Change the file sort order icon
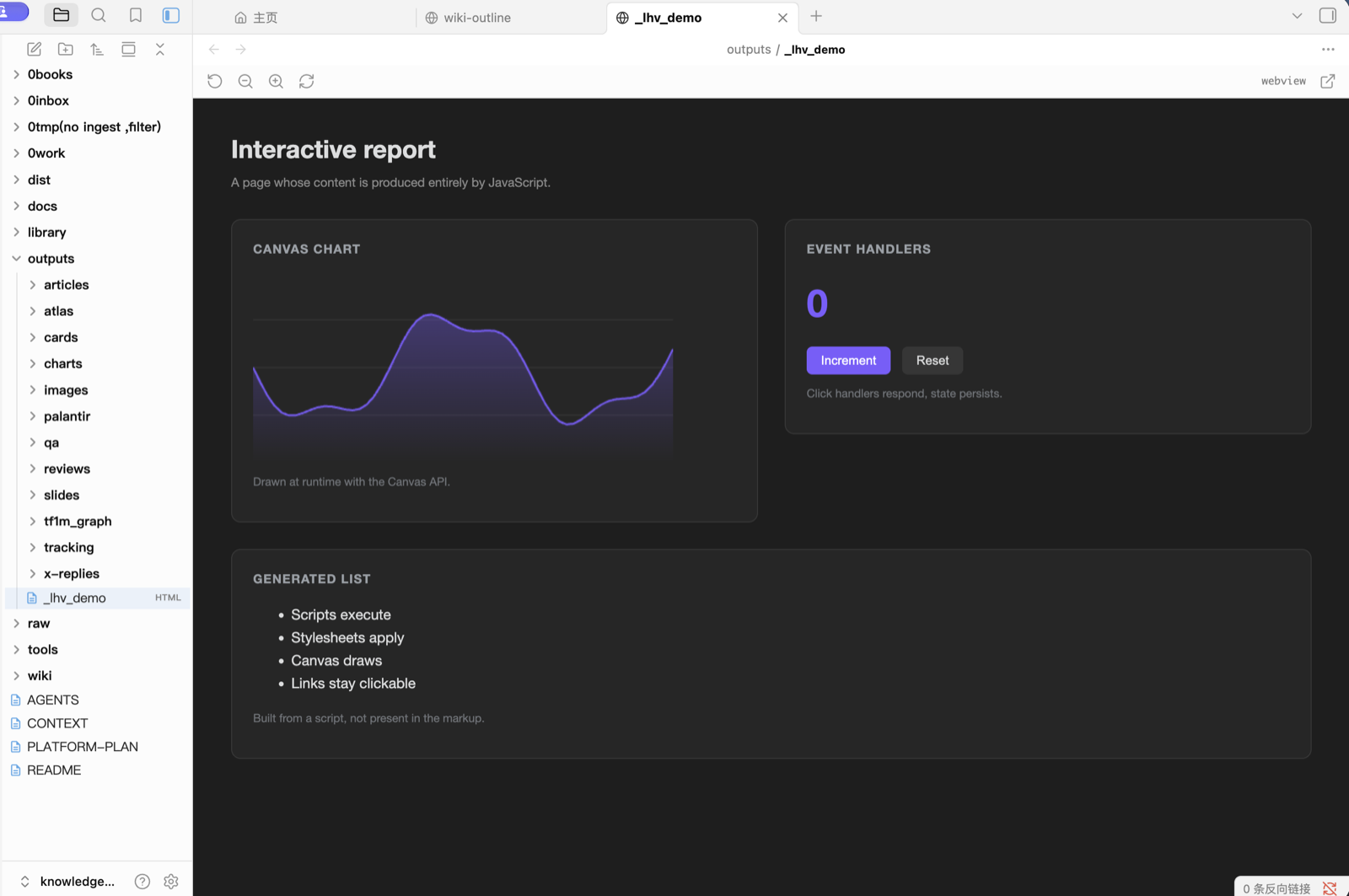 [97, 50]
